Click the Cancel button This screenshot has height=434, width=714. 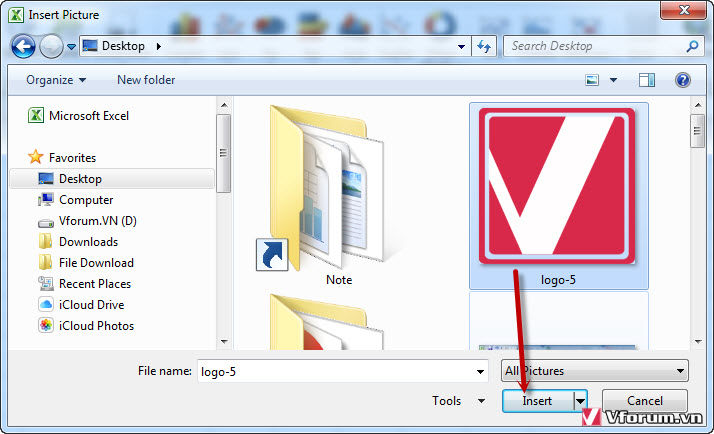click(645, 401)
